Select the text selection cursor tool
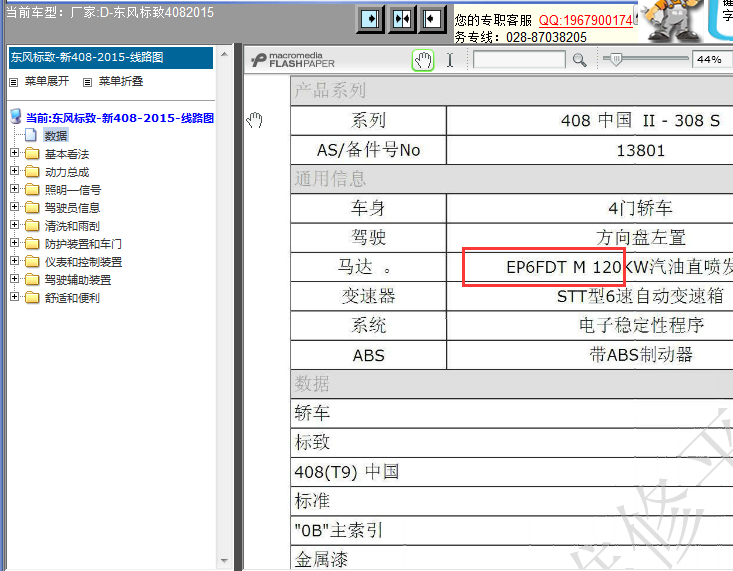Screen dimensions: 733x571 click(x=450, y=60)
